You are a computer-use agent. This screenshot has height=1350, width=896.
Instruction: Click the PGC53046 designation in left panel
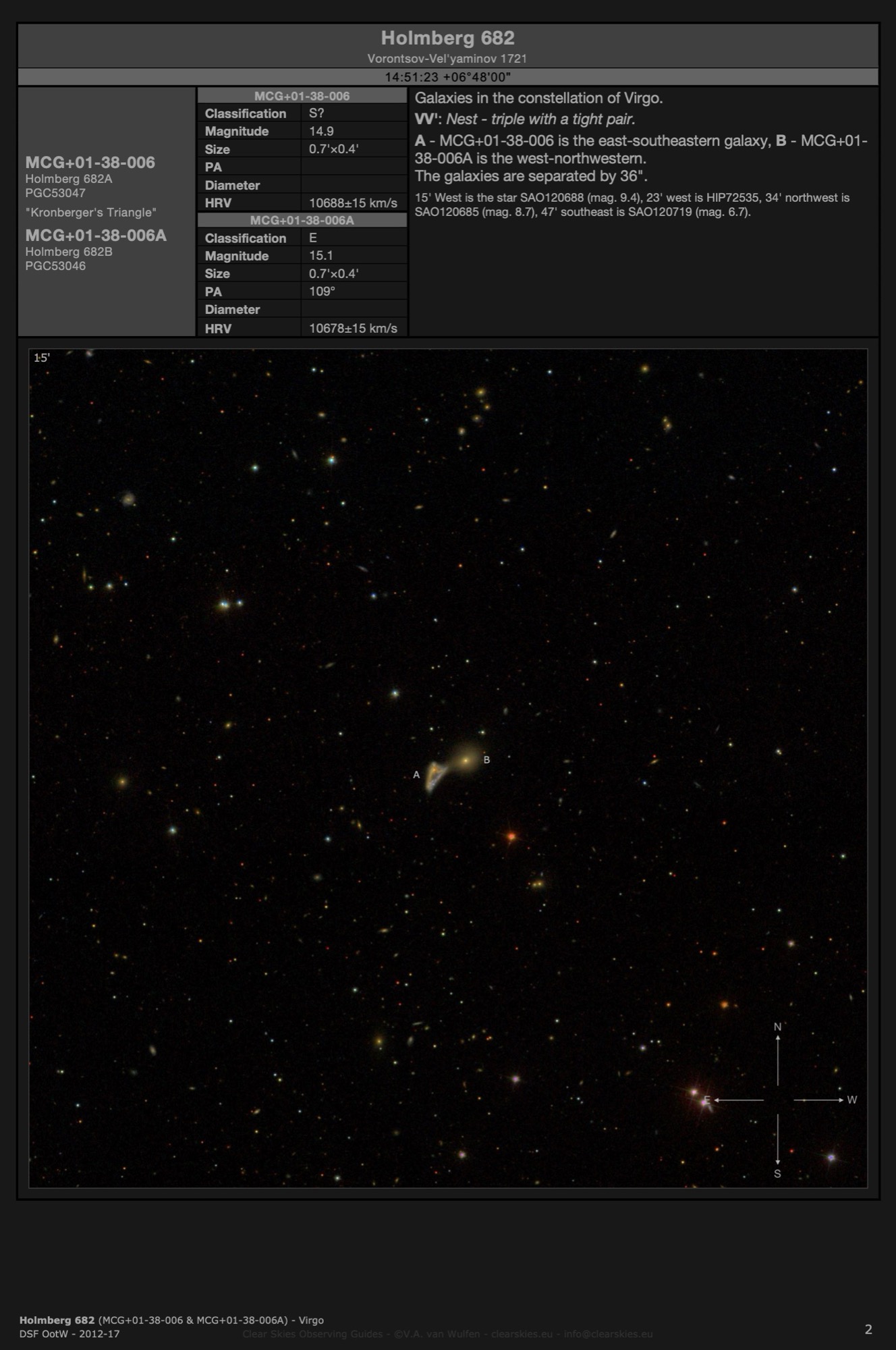(x=55, y=266)
